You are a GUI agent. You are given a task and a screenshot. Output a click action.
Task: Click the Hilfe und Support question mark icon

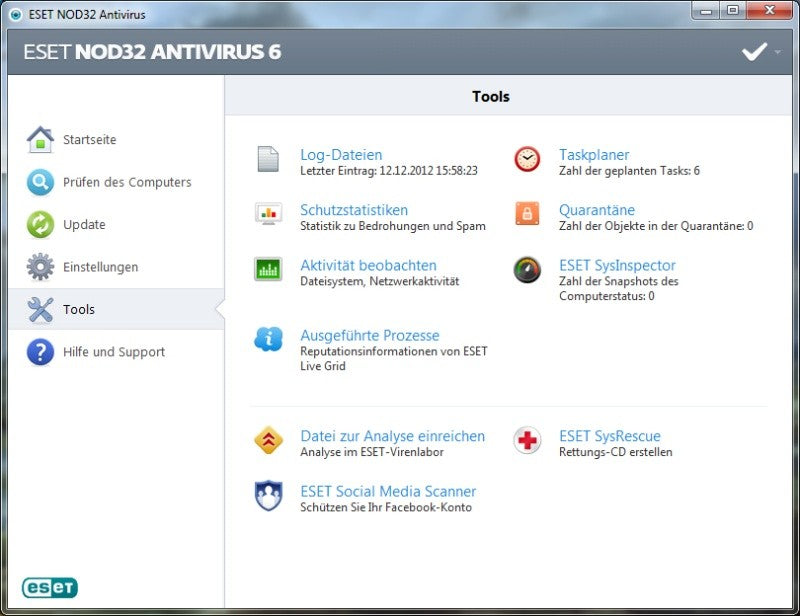[40, 352]
